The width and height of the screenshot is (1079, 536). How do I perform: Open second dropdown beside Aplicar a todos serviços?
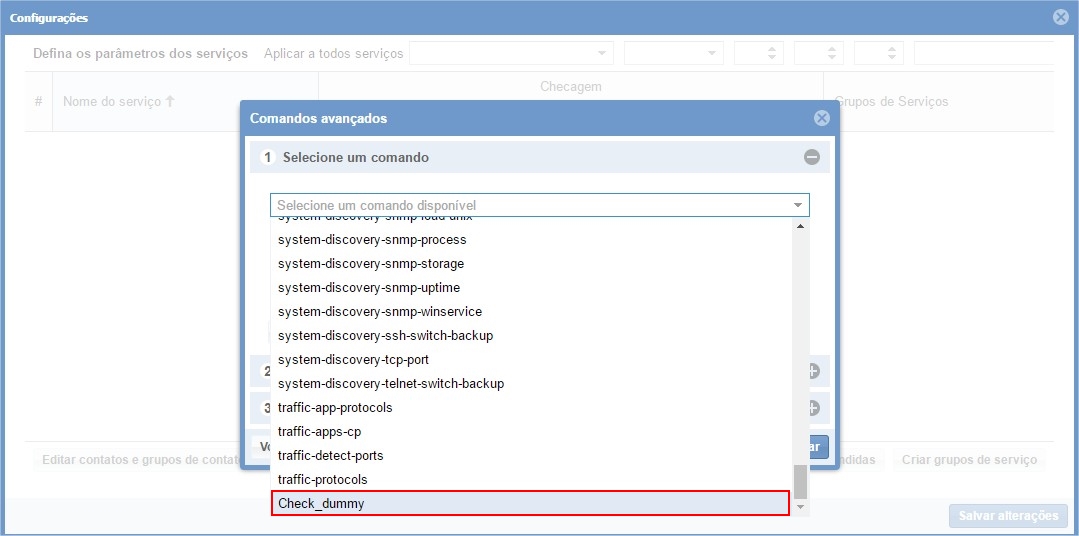tap(673, 53)
